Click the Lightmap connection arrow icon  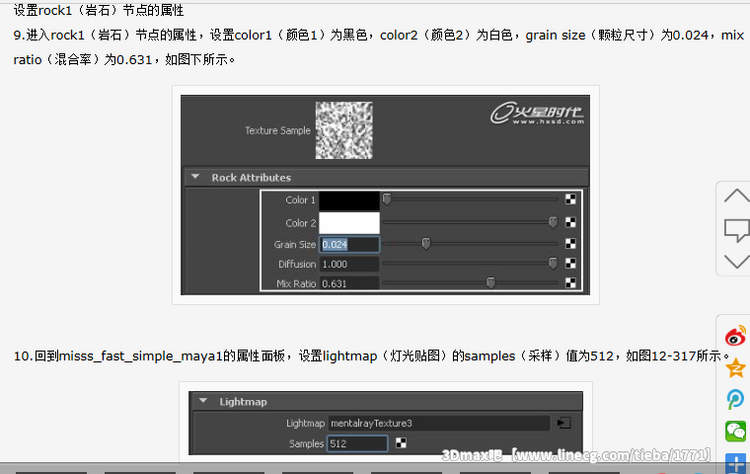(564, 423)
